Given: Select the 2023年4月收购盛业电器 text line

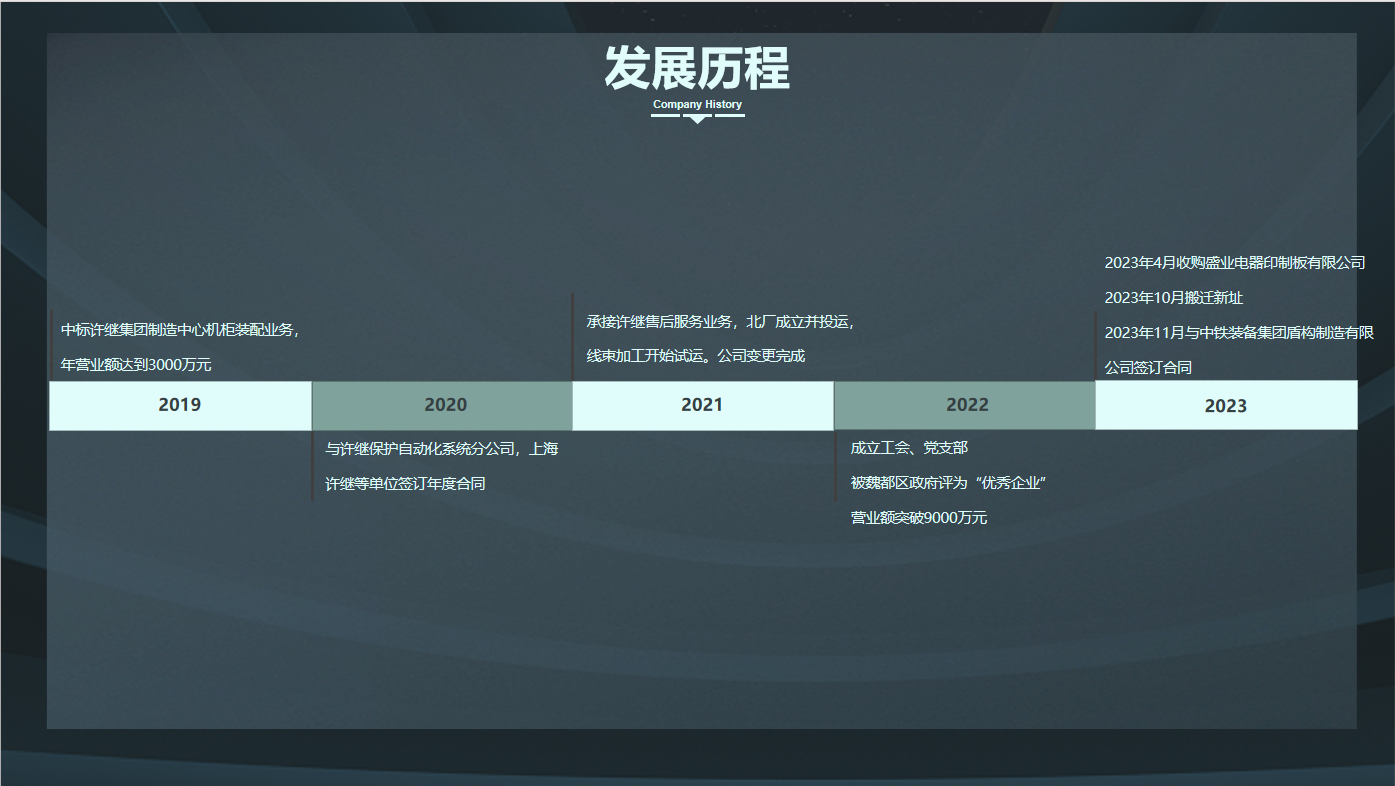Looking at the screenshot, I should point(1234,262).
